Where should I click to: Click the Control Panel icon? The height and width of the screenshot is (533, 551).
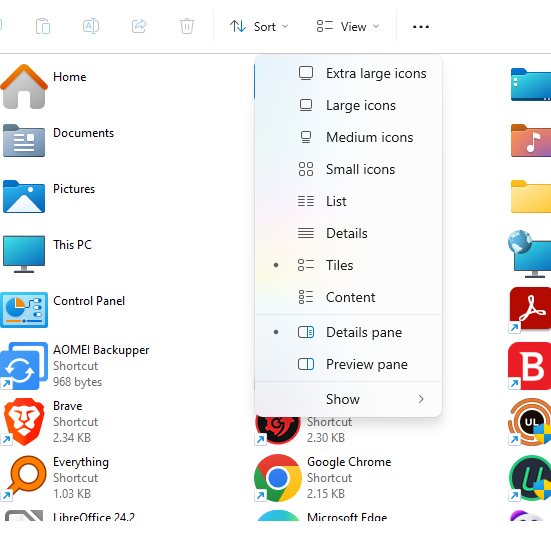(x=24, y=310)
